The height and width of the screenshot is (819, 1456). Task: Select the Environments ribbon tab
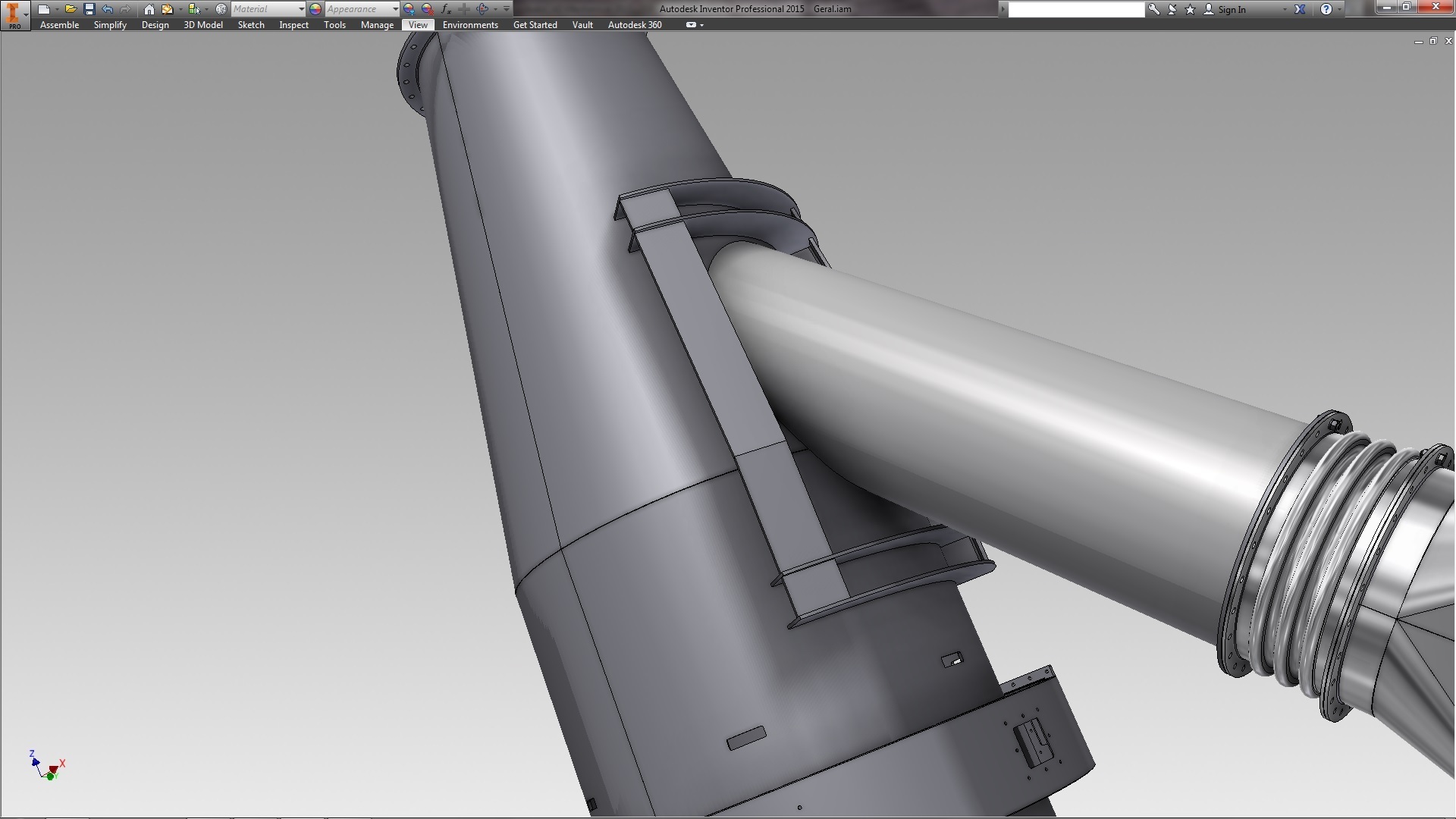pyautogui.click(x=470, y=25)
